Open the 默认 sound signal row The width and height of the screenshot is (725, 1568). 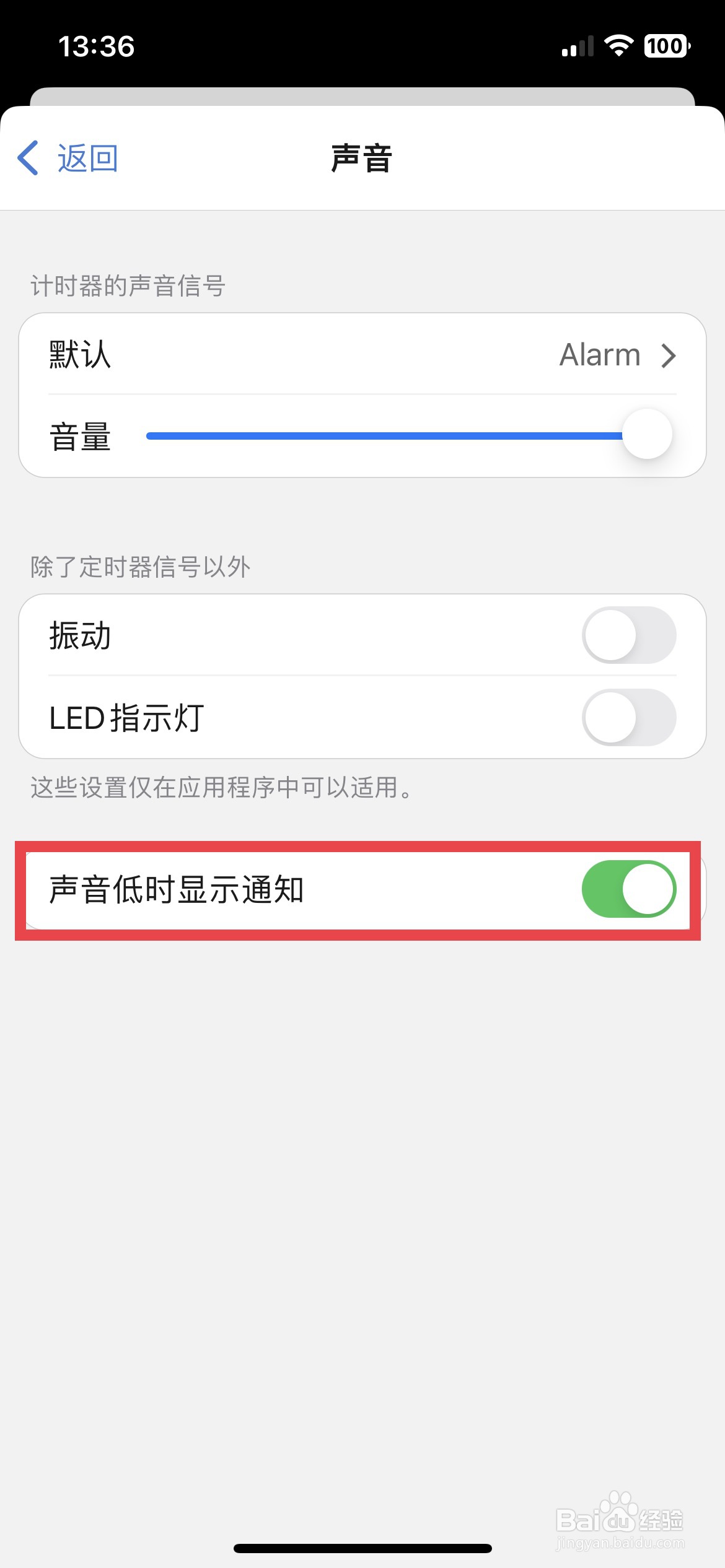pyautogui.click(x=362, y=354)
